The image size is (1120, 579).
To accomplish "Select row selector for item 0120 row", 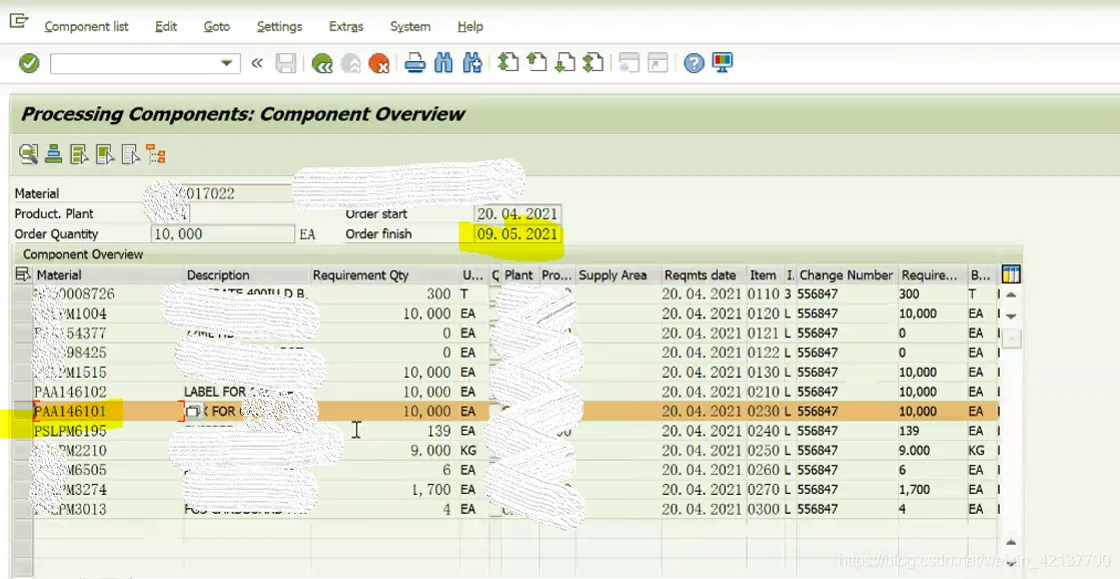I will pos(23,313).
